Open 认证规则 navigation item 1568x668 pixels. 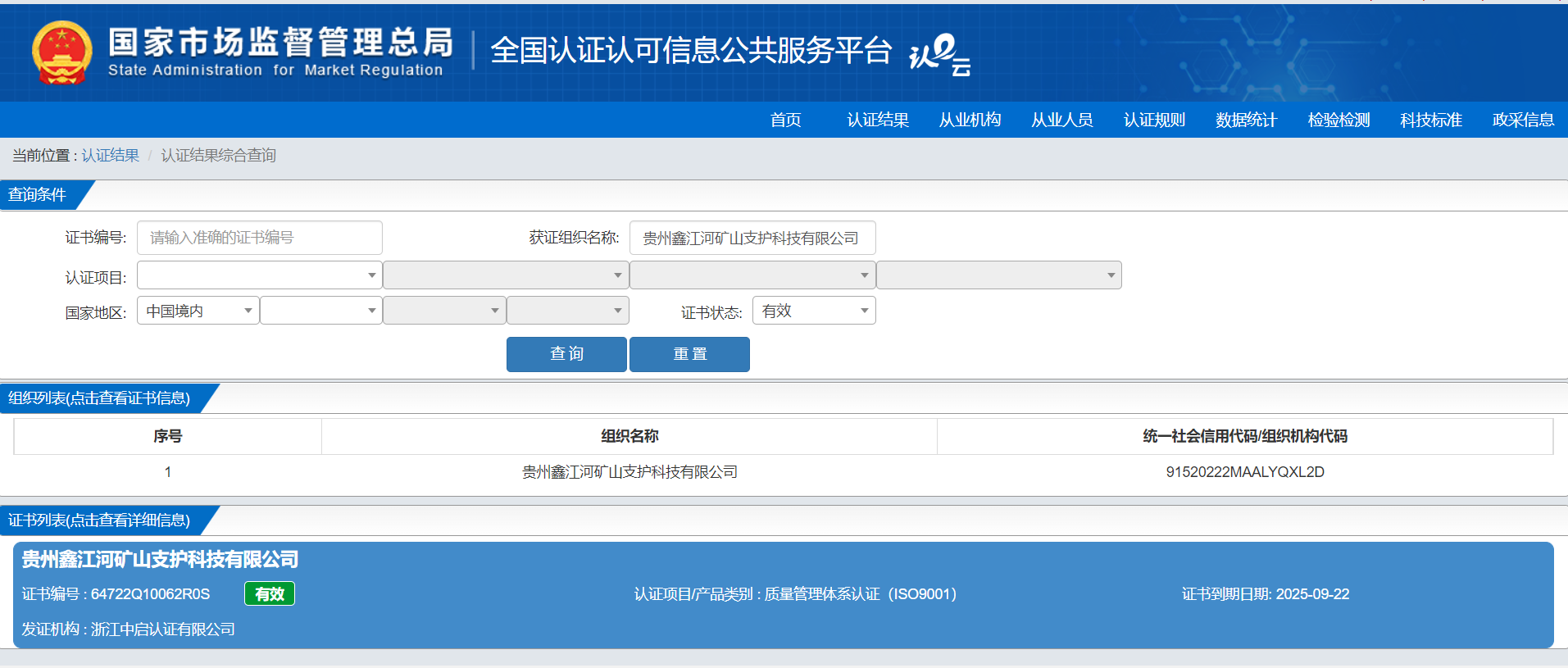click(1154, 120)
